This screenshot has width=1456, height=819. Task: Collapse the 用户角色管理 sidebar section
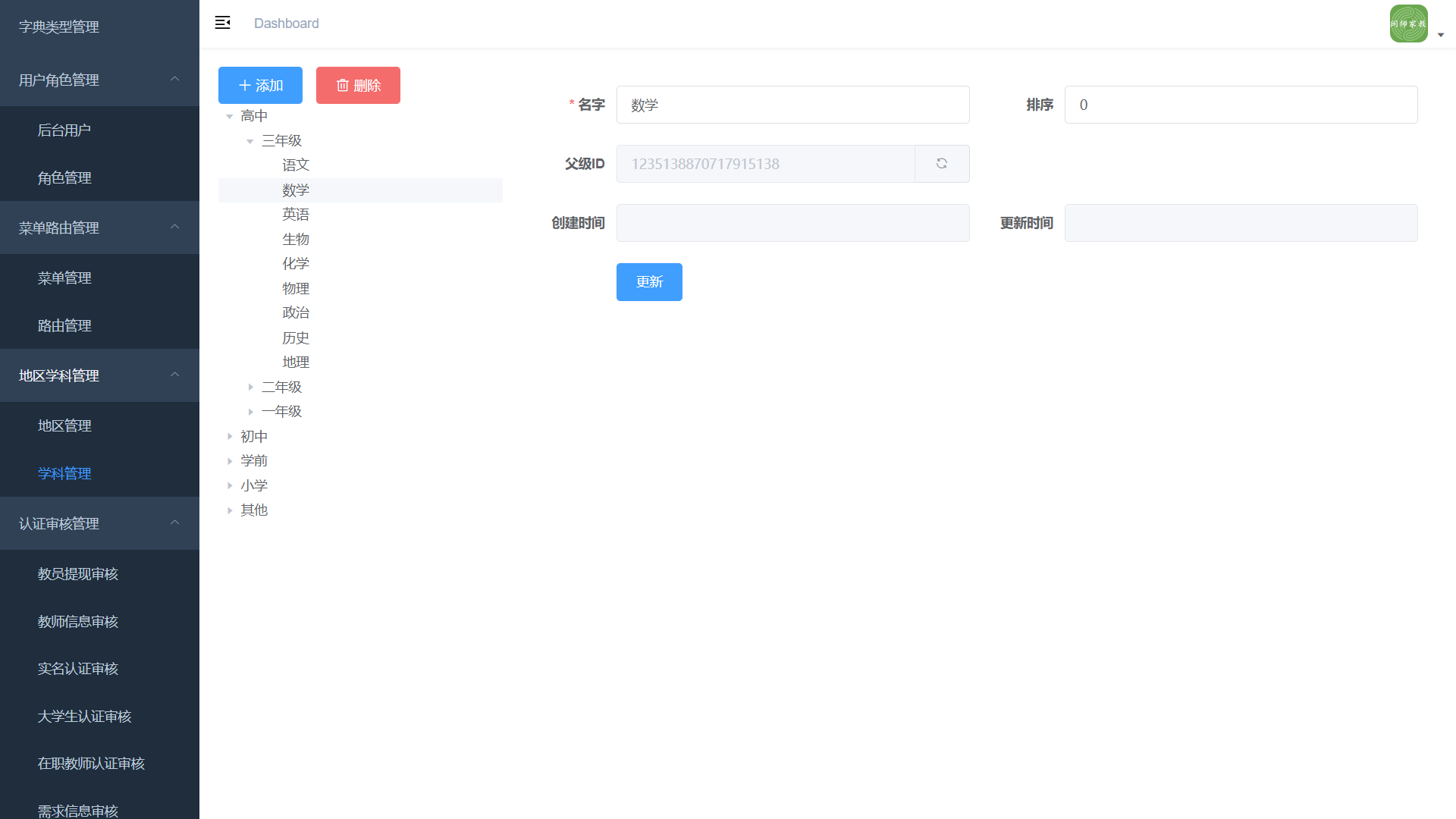99,80
